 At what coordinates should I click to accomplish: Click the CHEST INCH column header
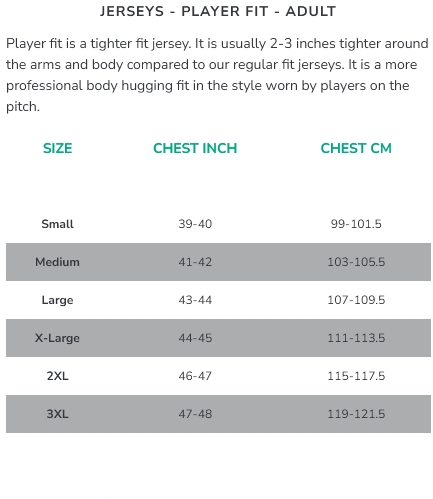coord(195,148)
